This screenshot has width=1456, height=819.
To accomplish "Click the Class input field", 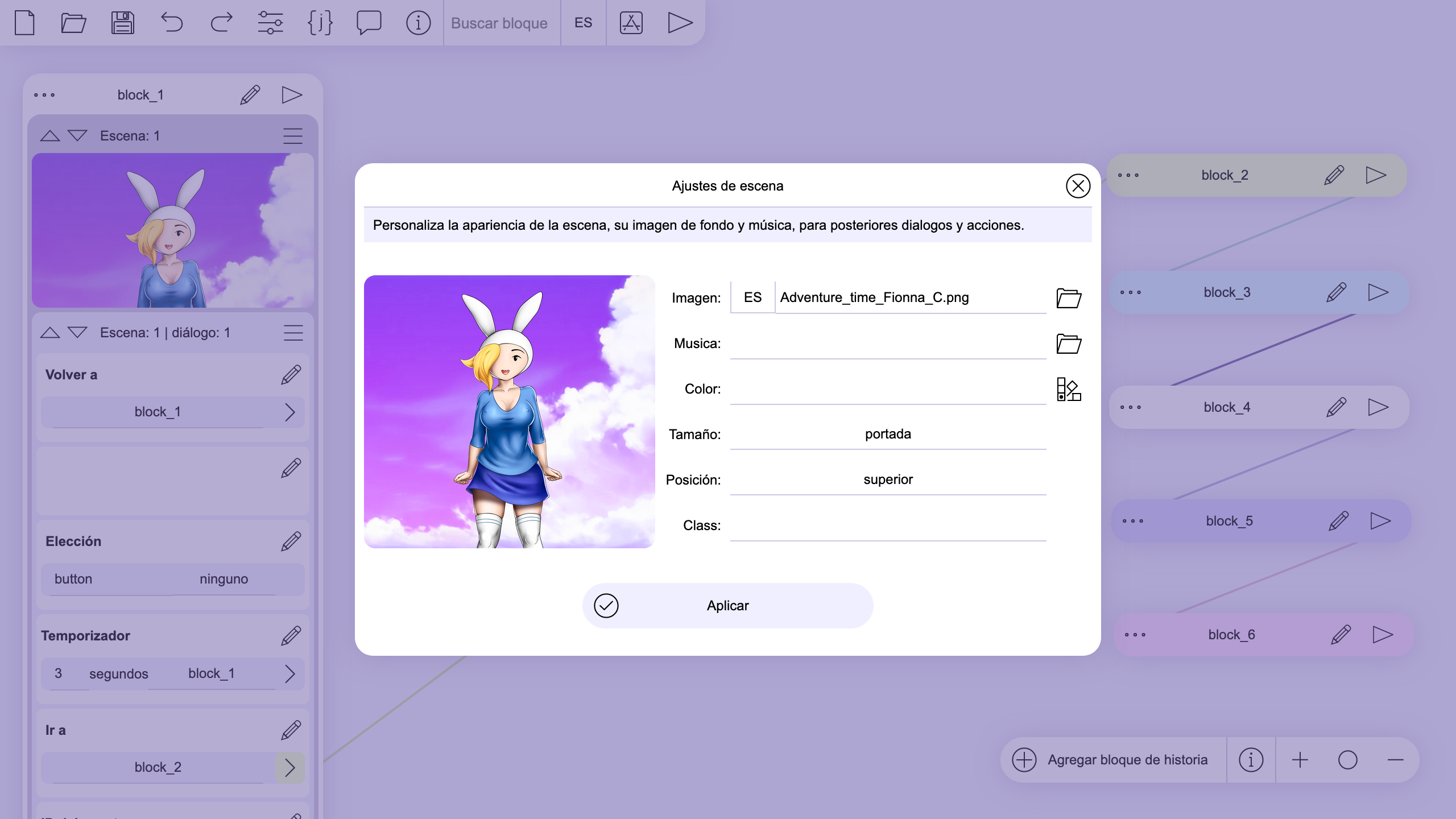I will (888, 525).
